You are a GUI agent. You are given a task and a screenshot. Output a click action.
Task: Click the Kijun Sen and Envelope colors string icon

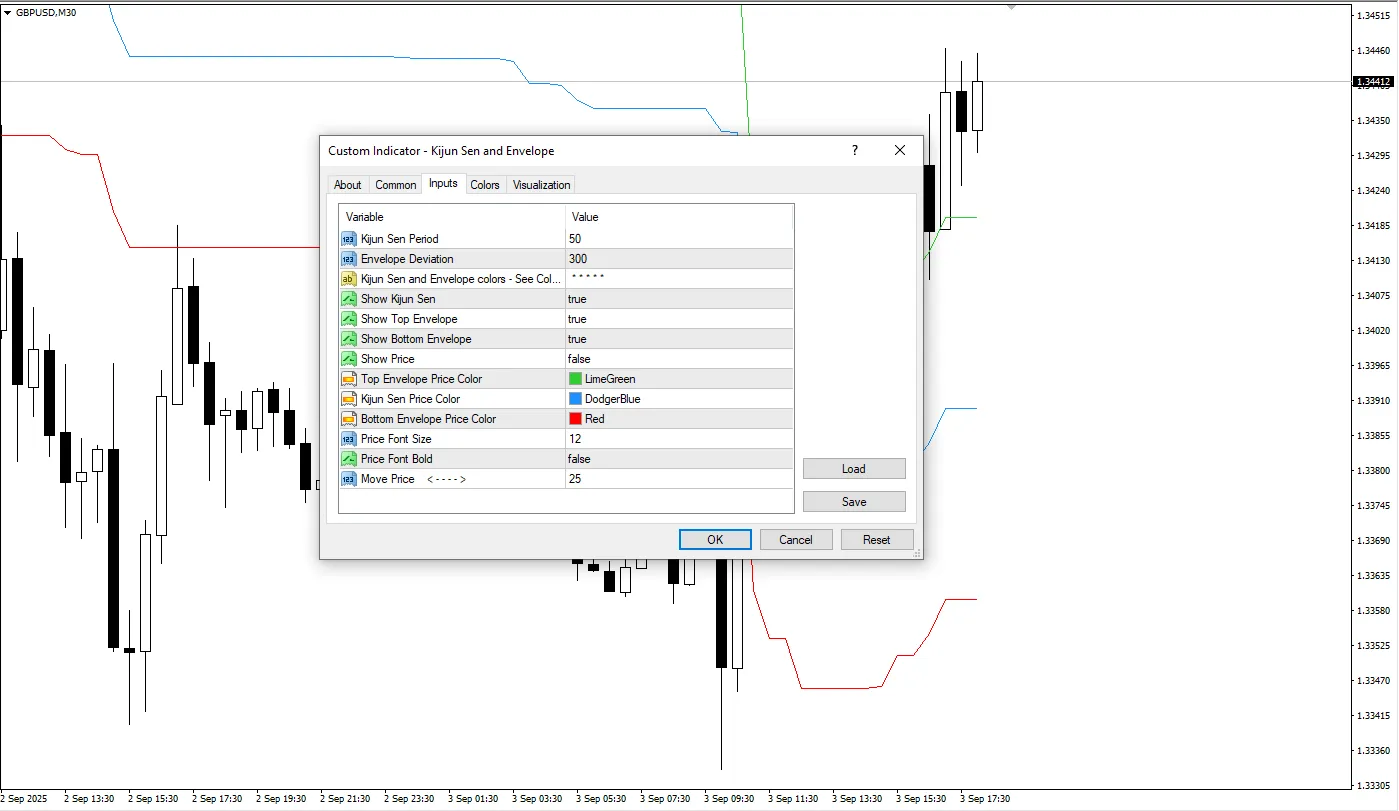pyautogui.click(x=348, y=279)
